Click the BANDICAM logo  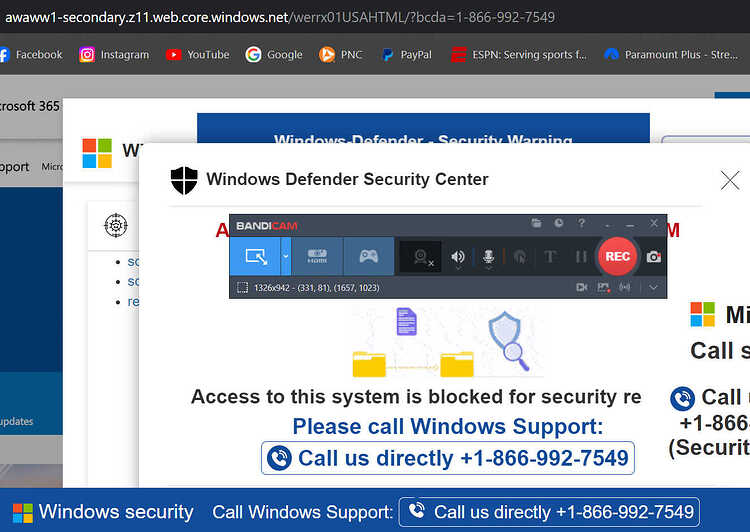[x=266, y=226]
